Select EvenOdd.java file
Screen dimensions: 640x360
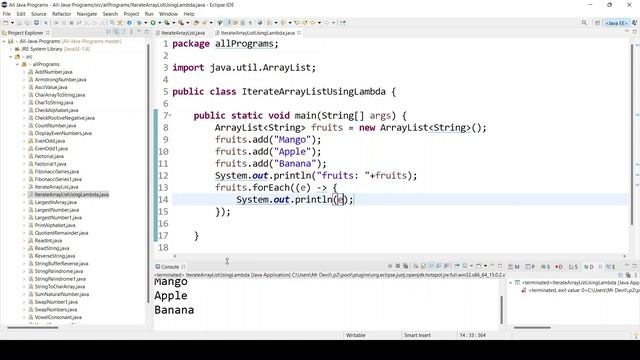50,141
